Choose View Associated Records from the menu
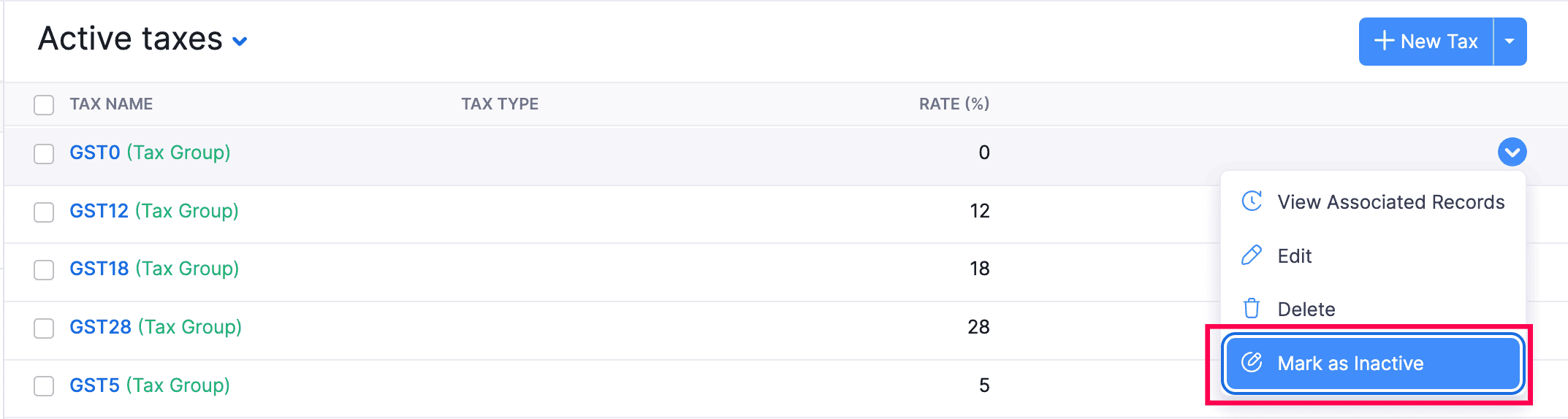 pyautogui.click(x=1390, y=202)
